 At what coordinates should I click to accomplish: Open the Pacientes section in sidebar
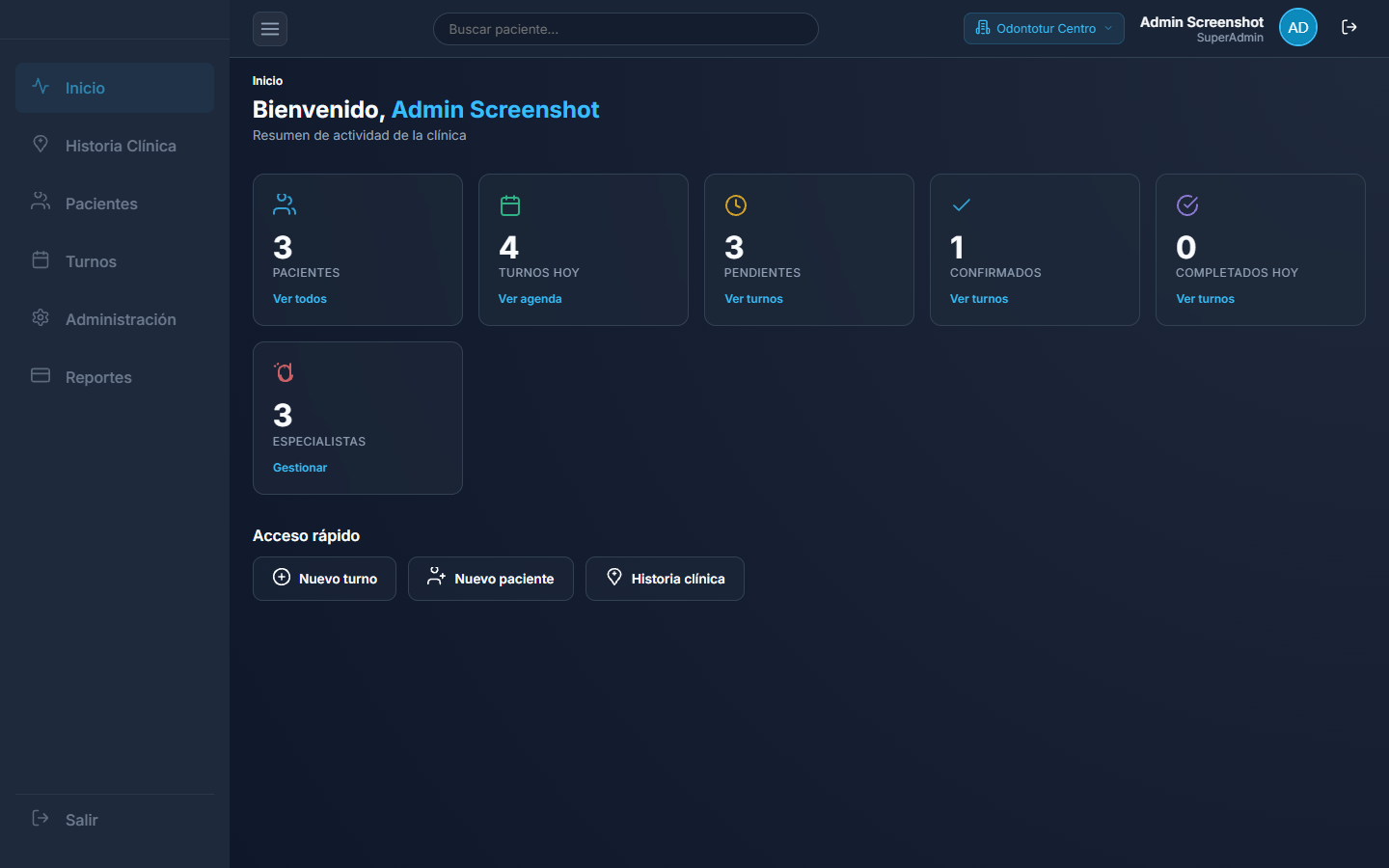click(115, 203)
